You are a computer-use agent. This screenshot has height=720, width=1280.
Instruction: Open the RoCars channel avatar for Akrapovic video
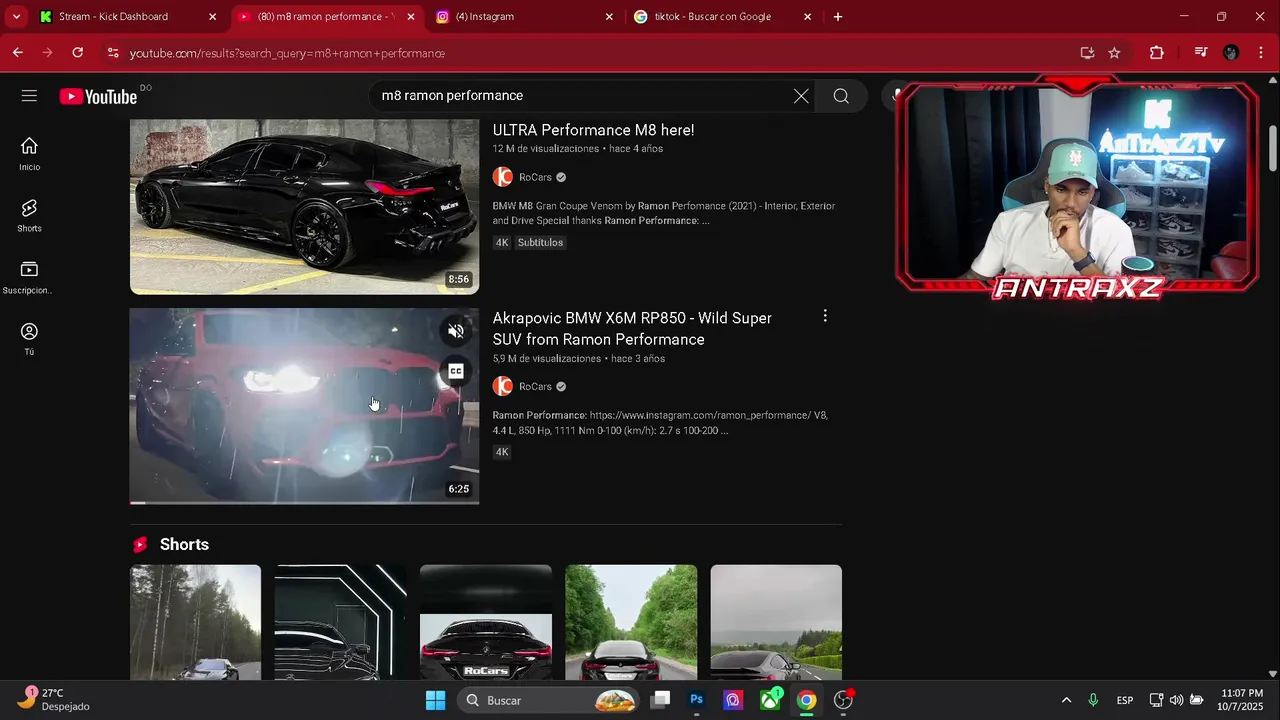coord(503,386)
